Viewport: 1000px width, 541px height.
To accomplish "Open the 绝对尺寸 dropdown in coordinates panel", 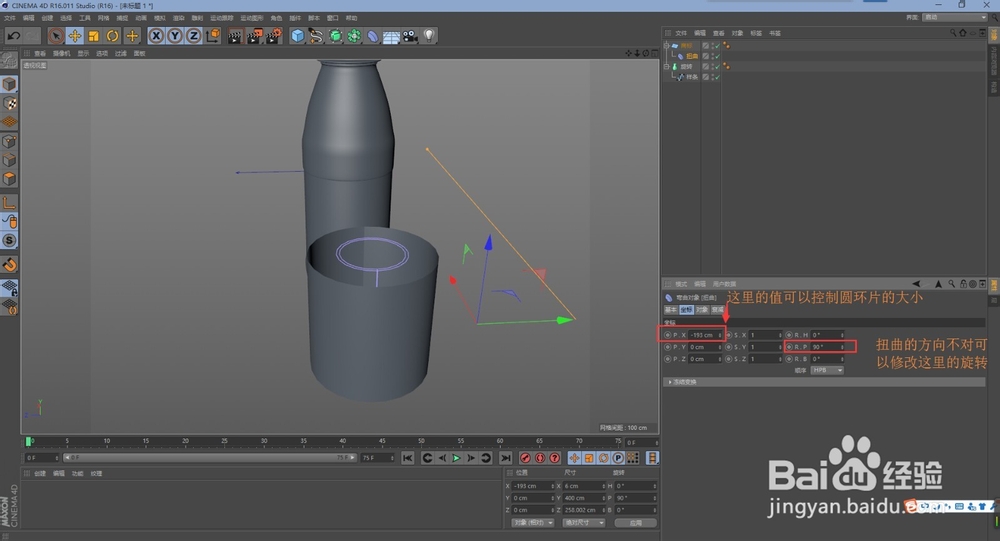I will (x=583, y=522).
